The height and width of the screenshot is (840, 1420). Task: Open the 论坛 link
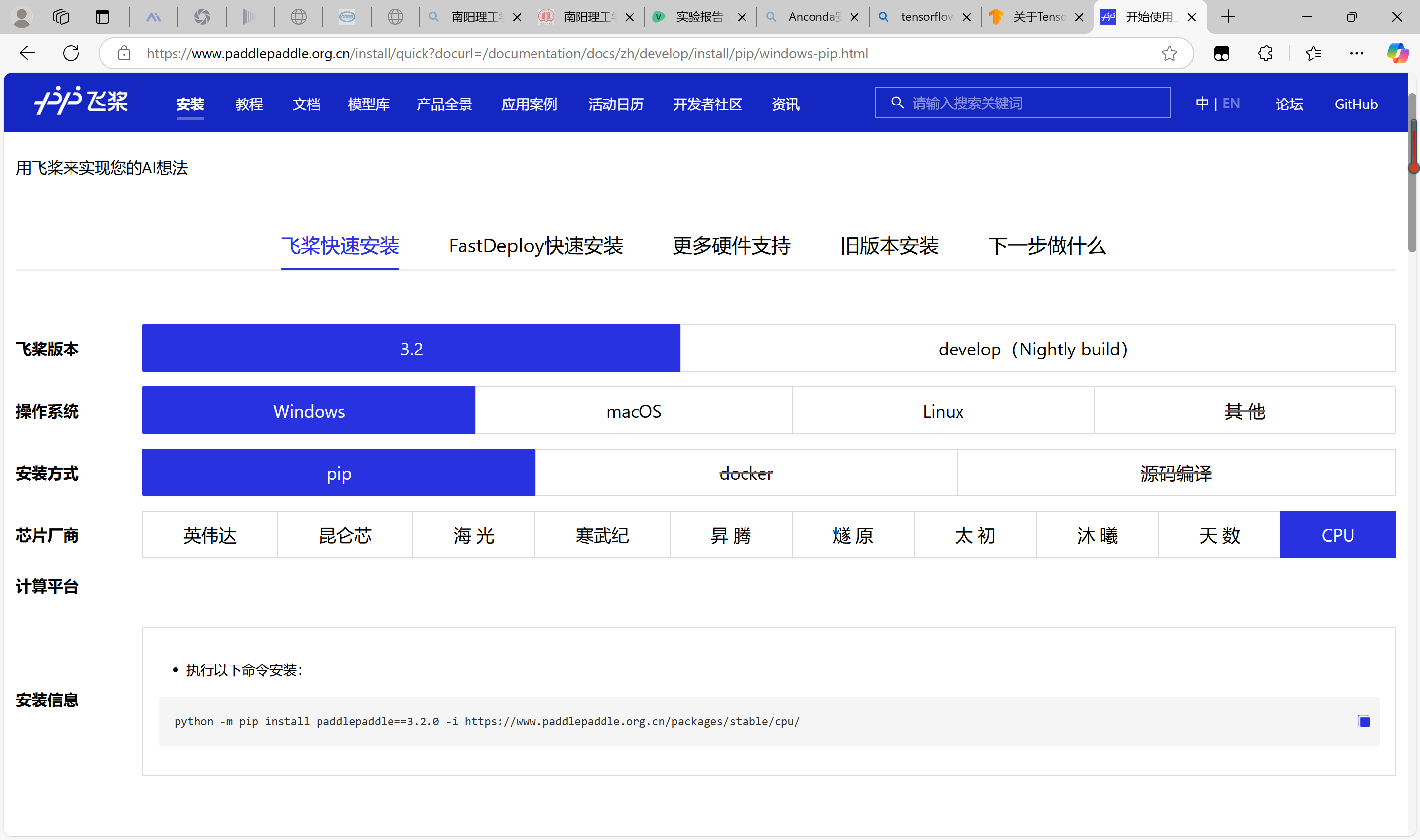pyautogui.click(x=1289, y=104)
